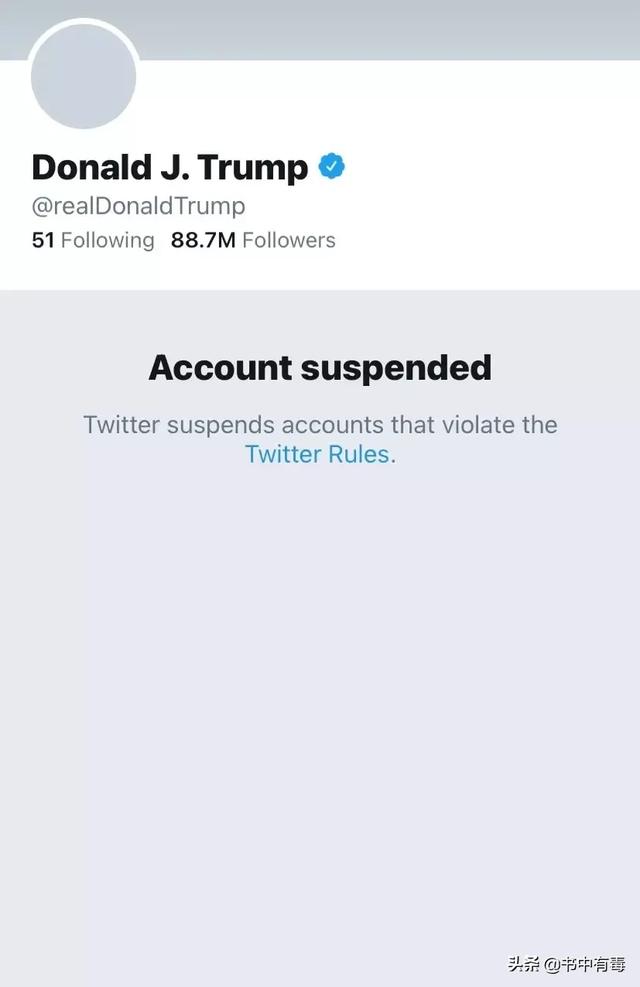Select the word 'Trump' in profile name
Viewport: 640px width, 987px height.
(x=254, y=169)
